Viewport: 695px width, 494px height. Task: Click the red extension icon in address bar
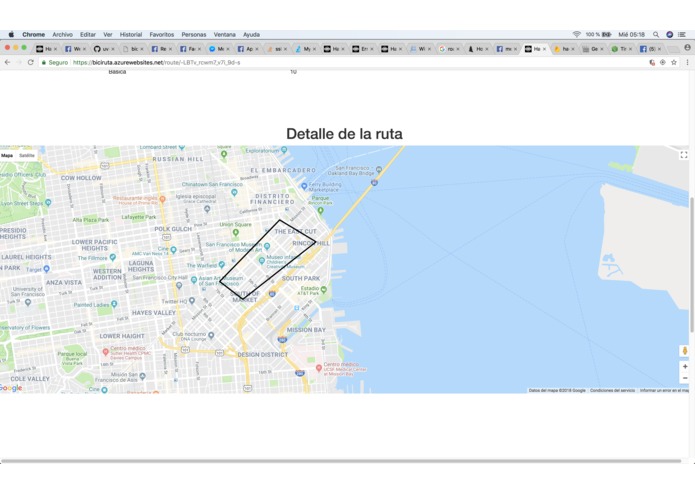coord(652,62)
